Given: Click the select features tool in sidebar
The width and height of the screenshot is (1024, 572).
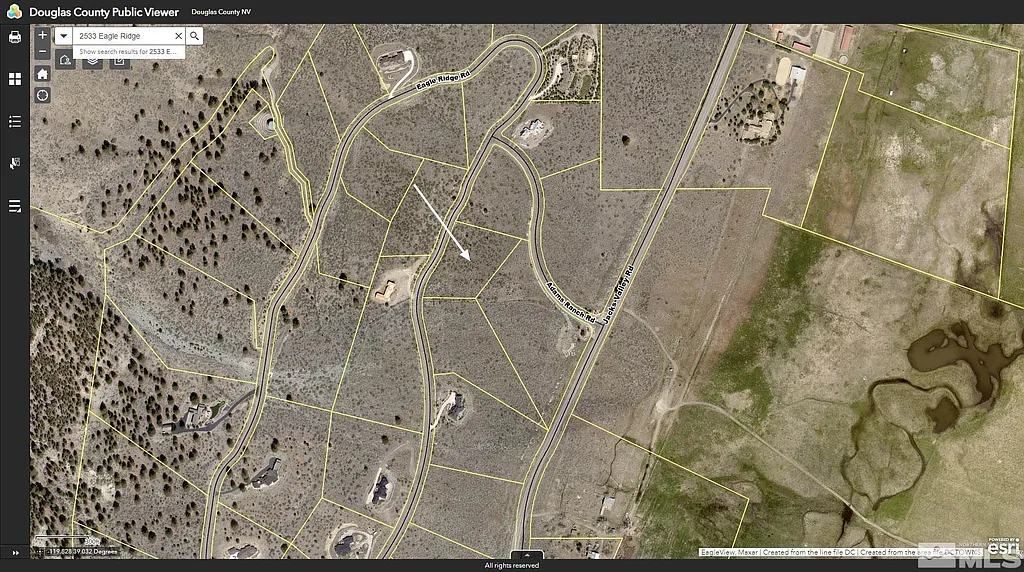Looking at the screenshot, I should [x=15, y=163].
